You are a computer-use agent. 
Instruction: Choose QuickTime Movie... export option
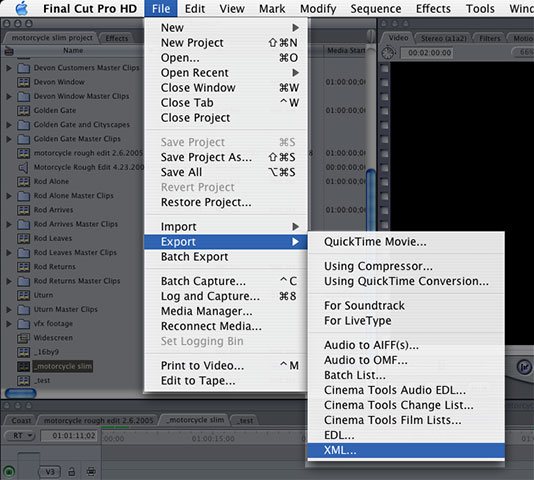[406, 242]
